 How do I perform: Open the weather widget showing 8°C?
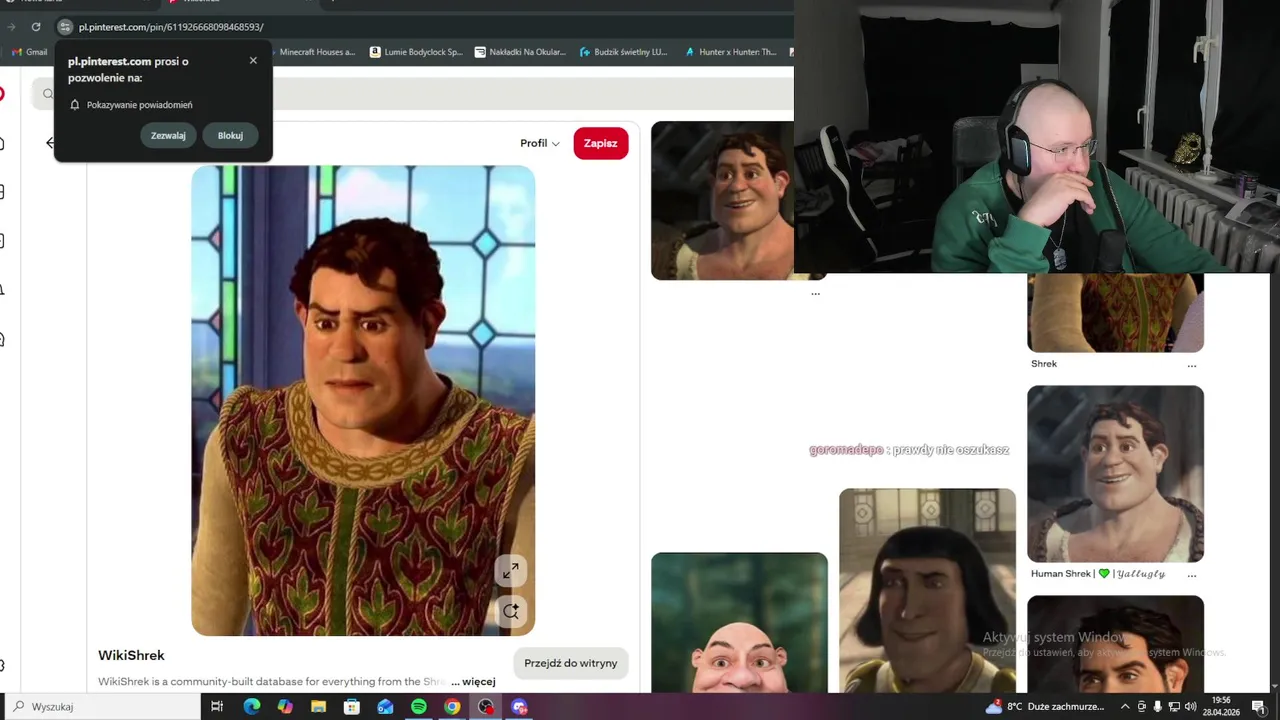click(x=1044, y=707)
